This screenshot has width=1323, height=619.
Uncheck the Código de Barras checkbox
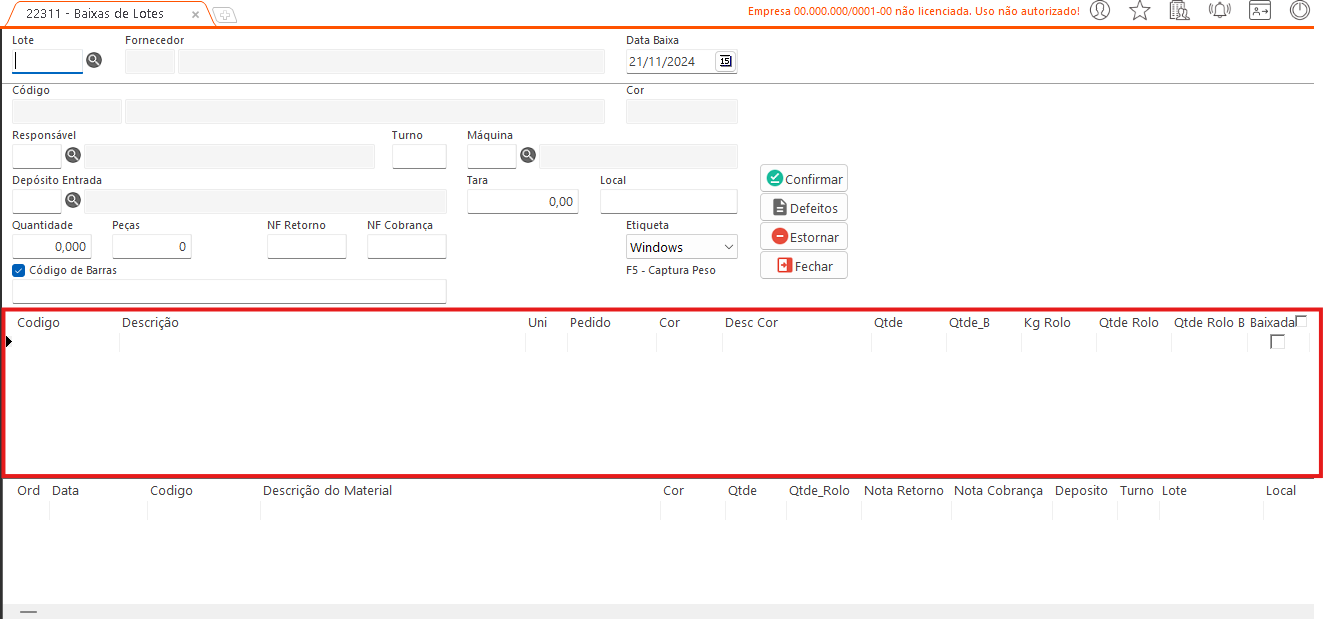[19, 270]
